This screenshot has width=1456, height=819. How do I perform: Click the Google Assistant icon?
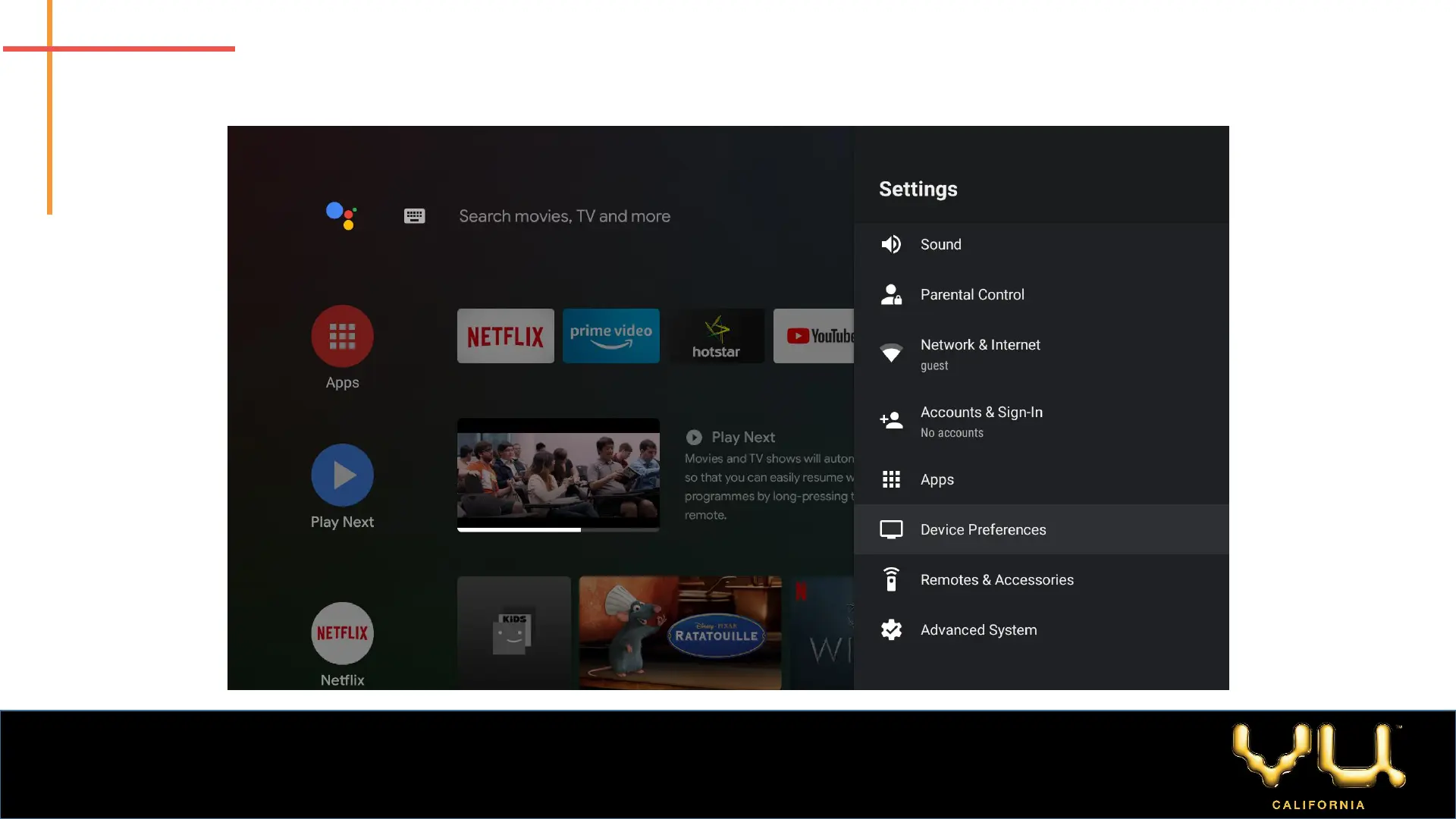click(341, 215)
